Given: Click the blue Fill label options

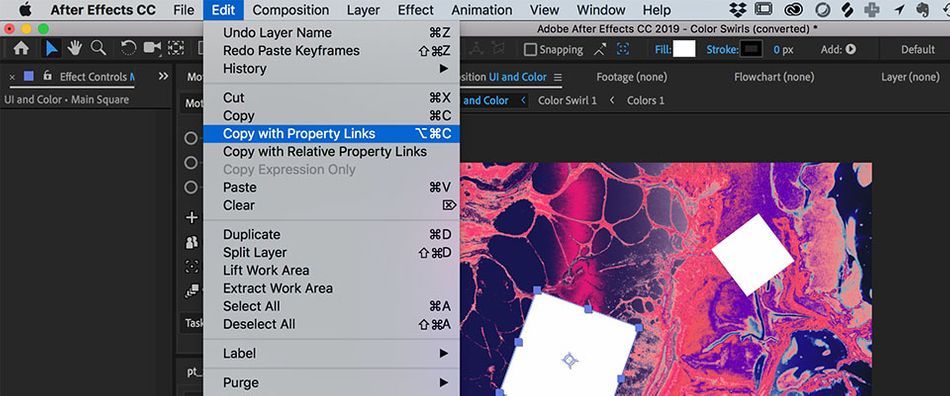Looking at the screenshot, I should pyautogui.click(x=663, y=50).
